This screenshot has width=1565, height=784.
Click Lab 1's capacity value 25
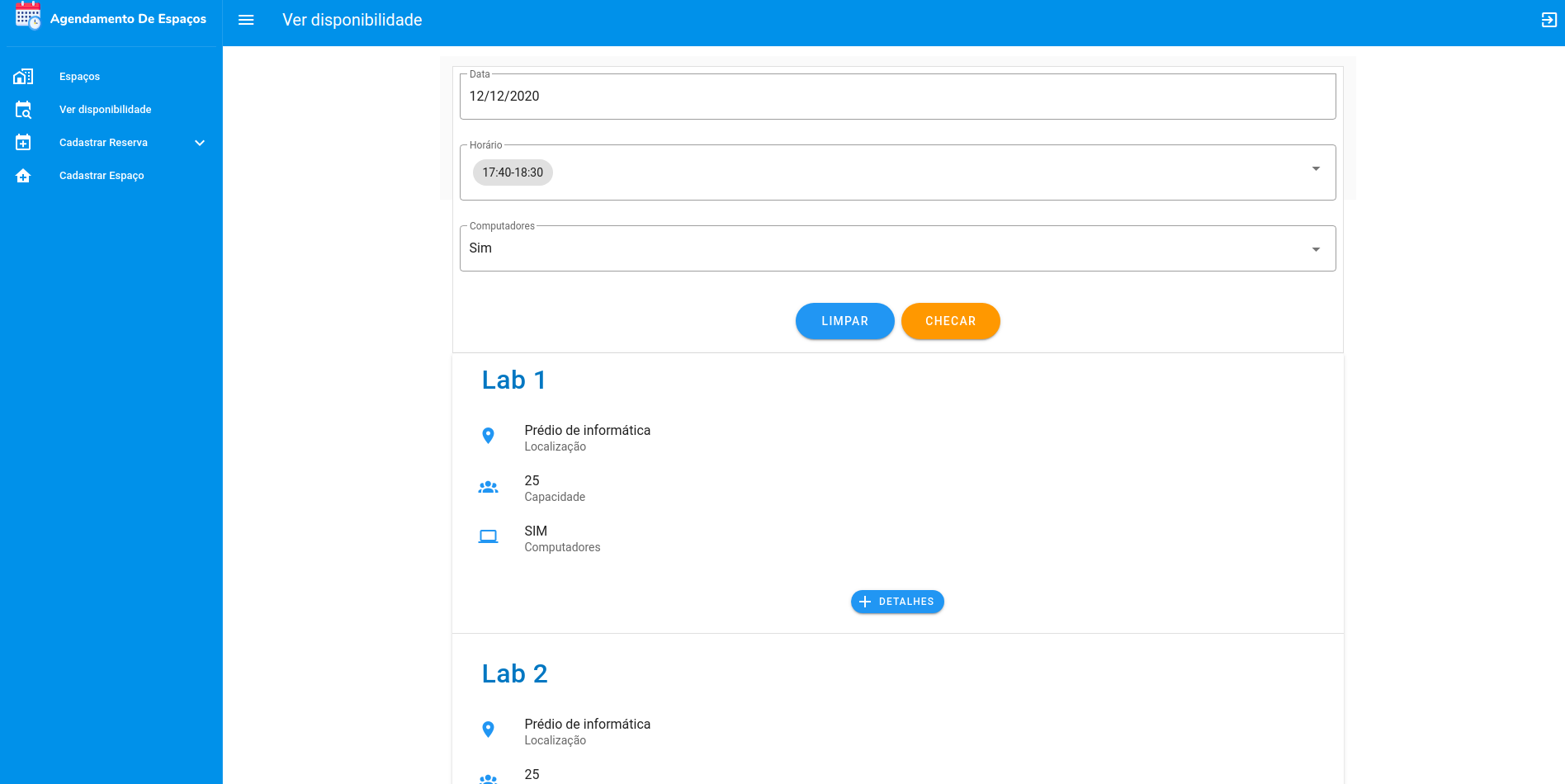532,480
